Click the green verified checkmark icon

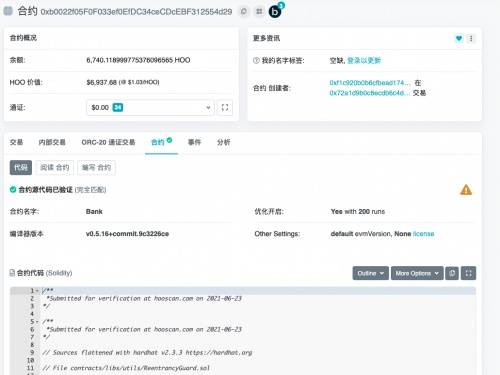(13, 190)
